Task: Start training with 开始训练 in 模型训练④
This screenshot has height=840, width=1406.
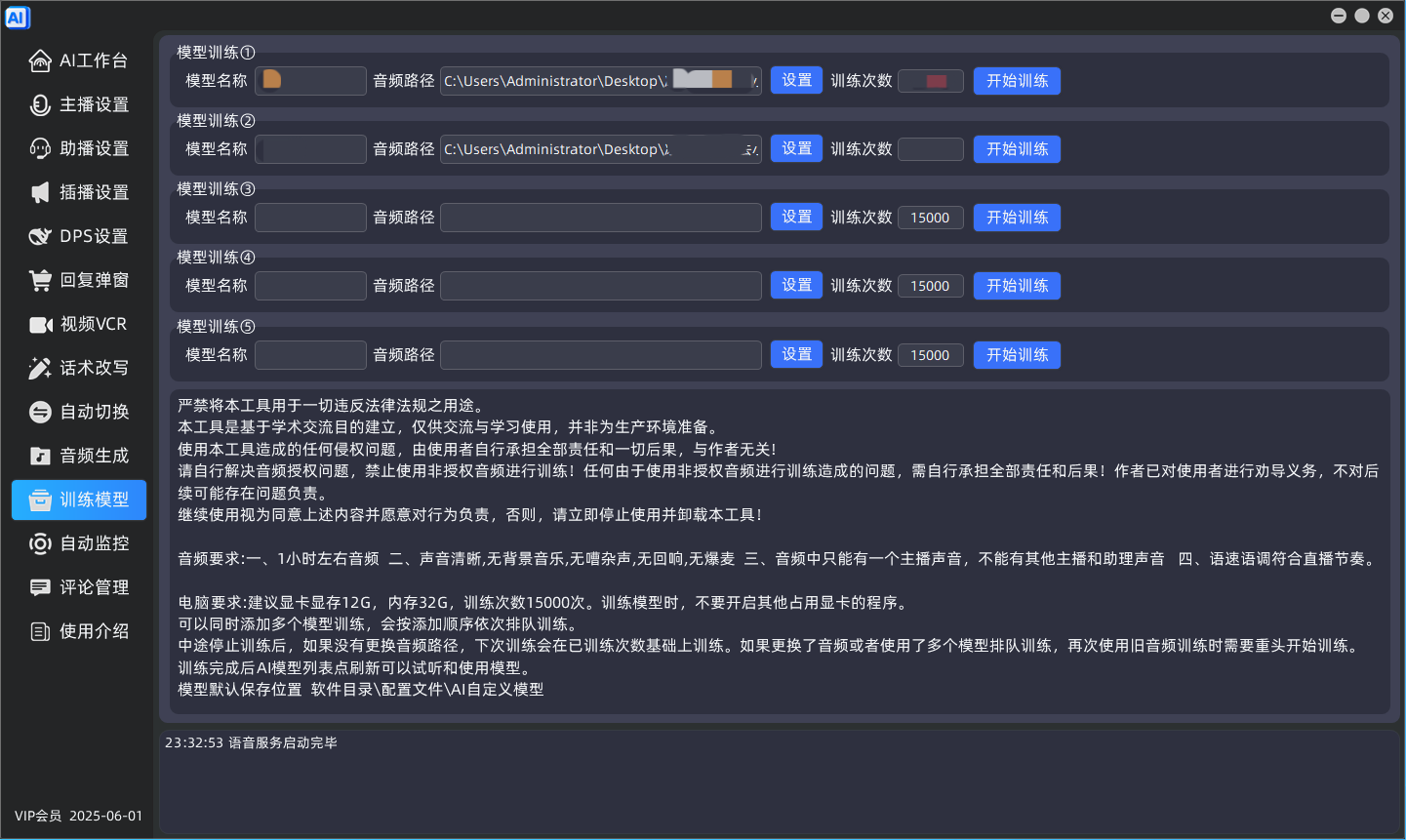Action: click(x=1017, y=286)
